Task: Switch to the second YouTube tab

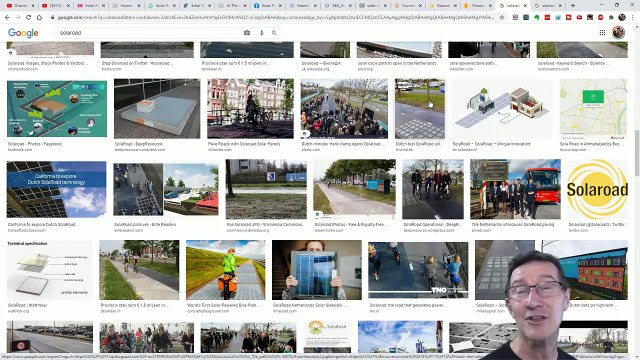Action: click(x=55, y=6)
